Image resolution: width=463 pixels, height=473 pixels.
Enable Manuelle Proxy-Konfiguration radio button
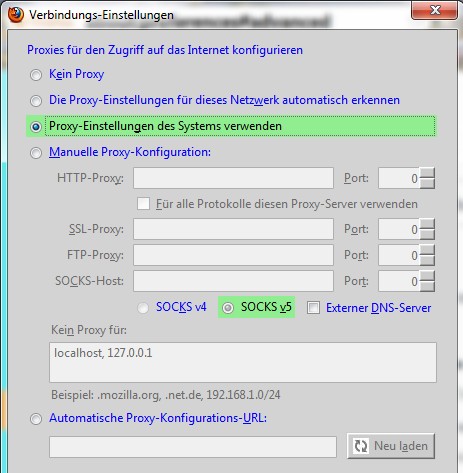pyautogui.click(x=36, y=153)
